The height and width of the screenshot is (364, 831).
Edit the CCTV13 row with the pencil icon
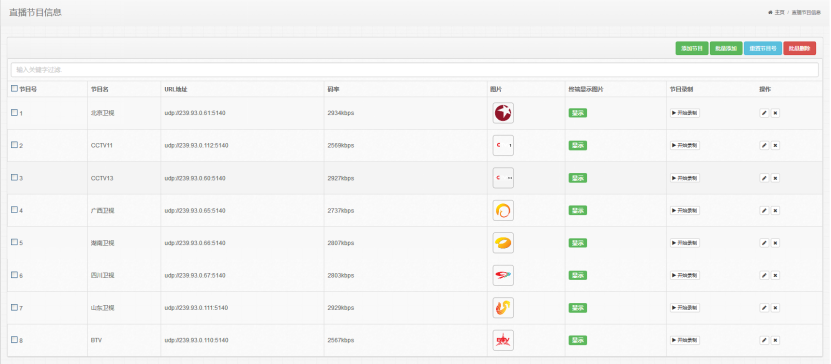(764, 178)
